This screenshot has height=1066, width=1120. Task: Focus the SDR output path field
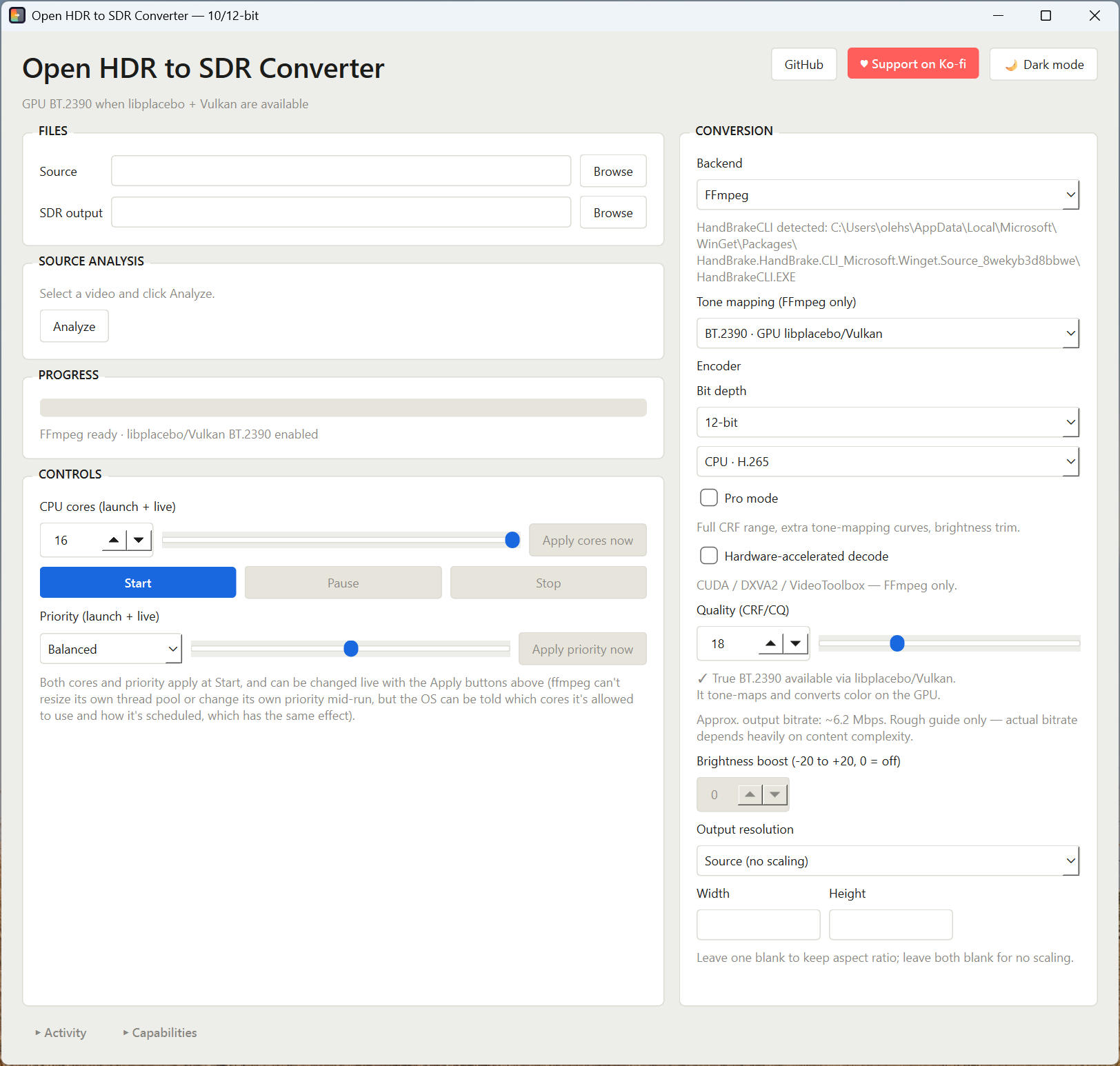341,212
